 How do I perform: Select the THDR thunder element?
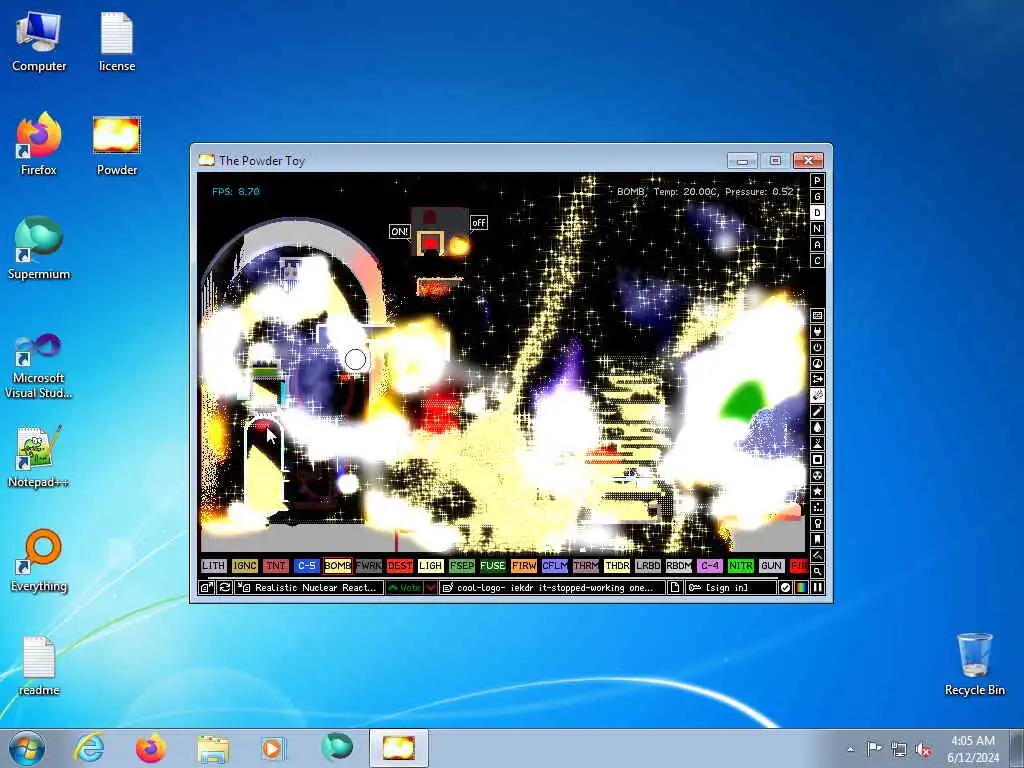pos(616,566)
